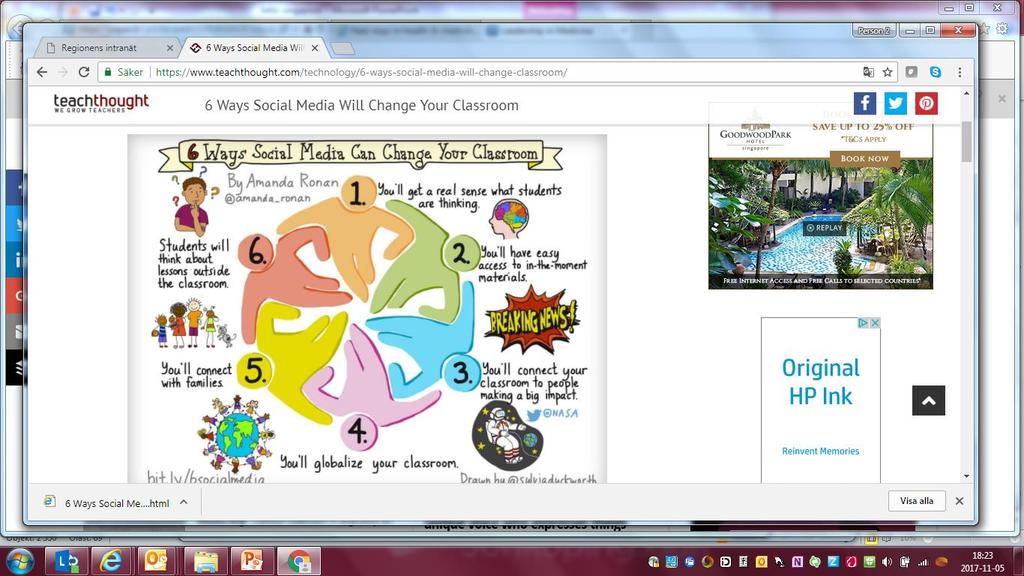1024x576 pixels.
Task: Click Visa alla downloads button
Action: coord(916,501)
